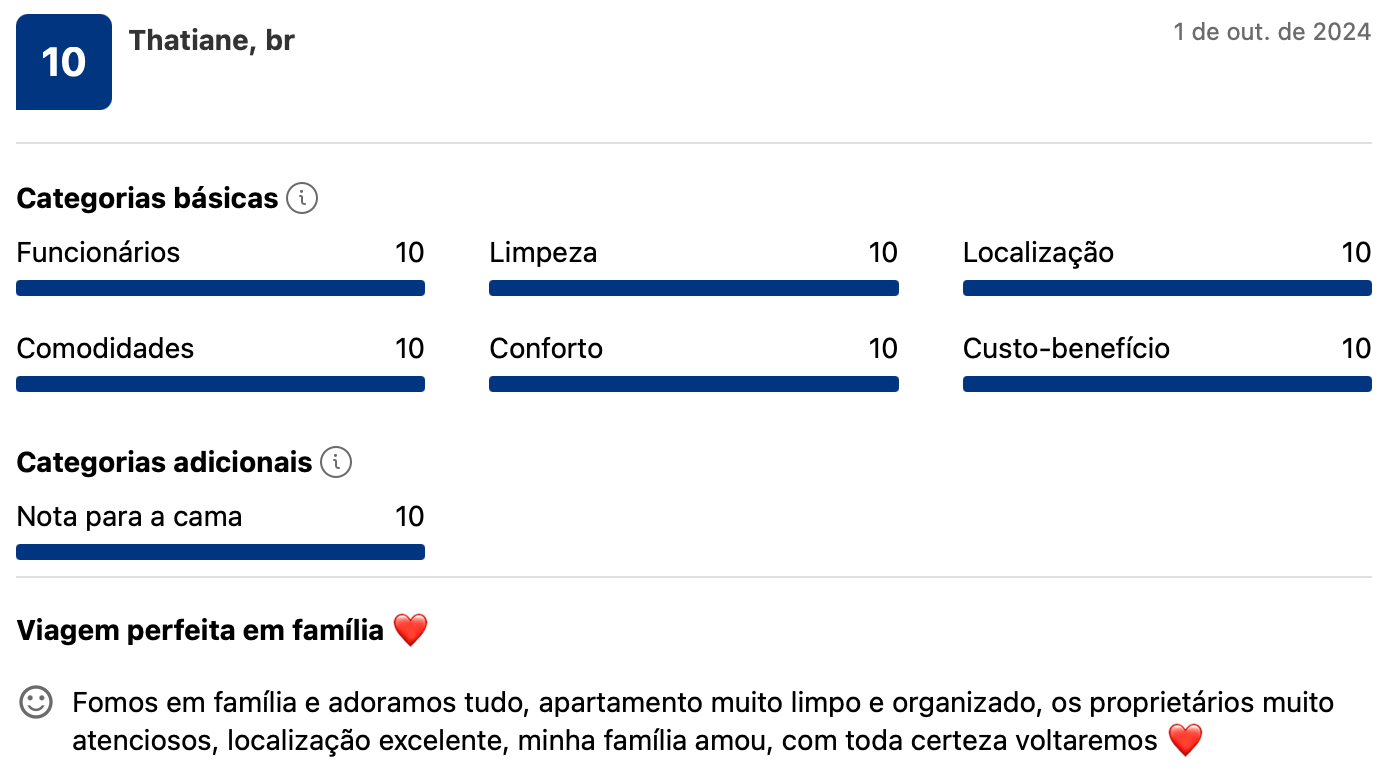This screenshot has width=1390, height=780.
Task: Click the Conforto rating bar
Action: pyautogui.click(x=693, y=384)
